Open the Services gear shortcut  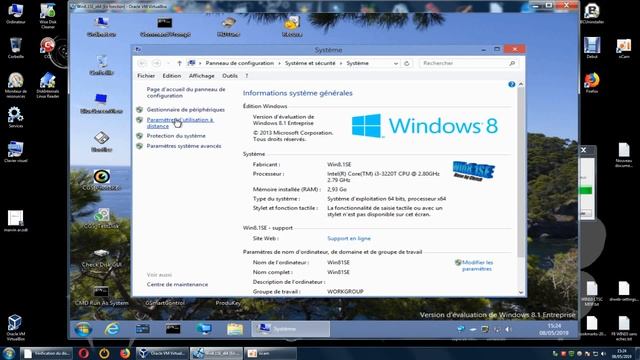pos(16,117)
